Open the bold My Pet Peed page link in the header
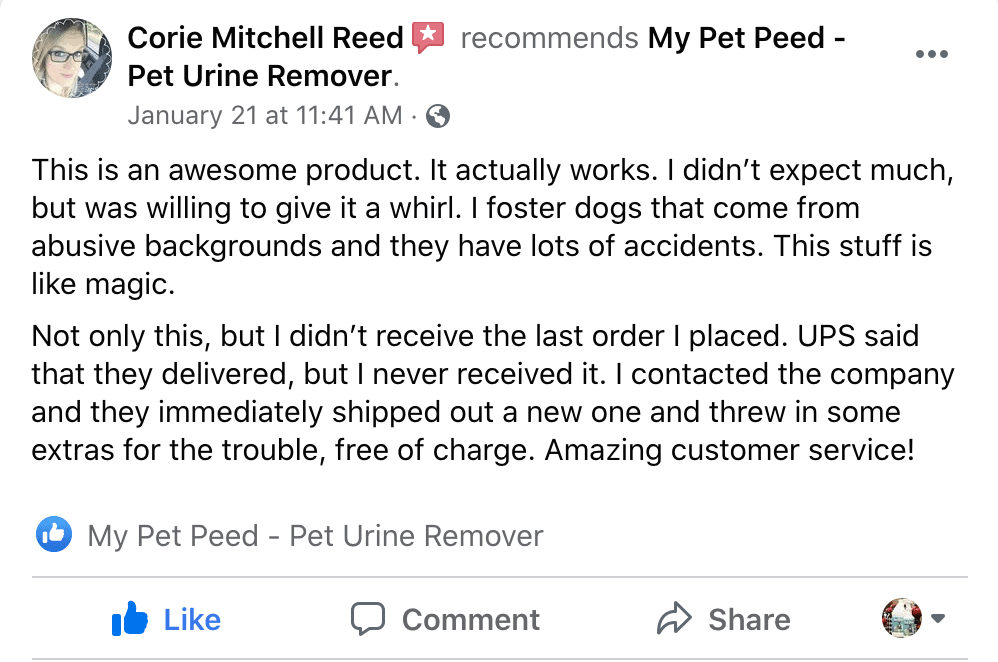The width and height of the screenshot is (998, 662). pyautogui.click(x=486, y=57)
